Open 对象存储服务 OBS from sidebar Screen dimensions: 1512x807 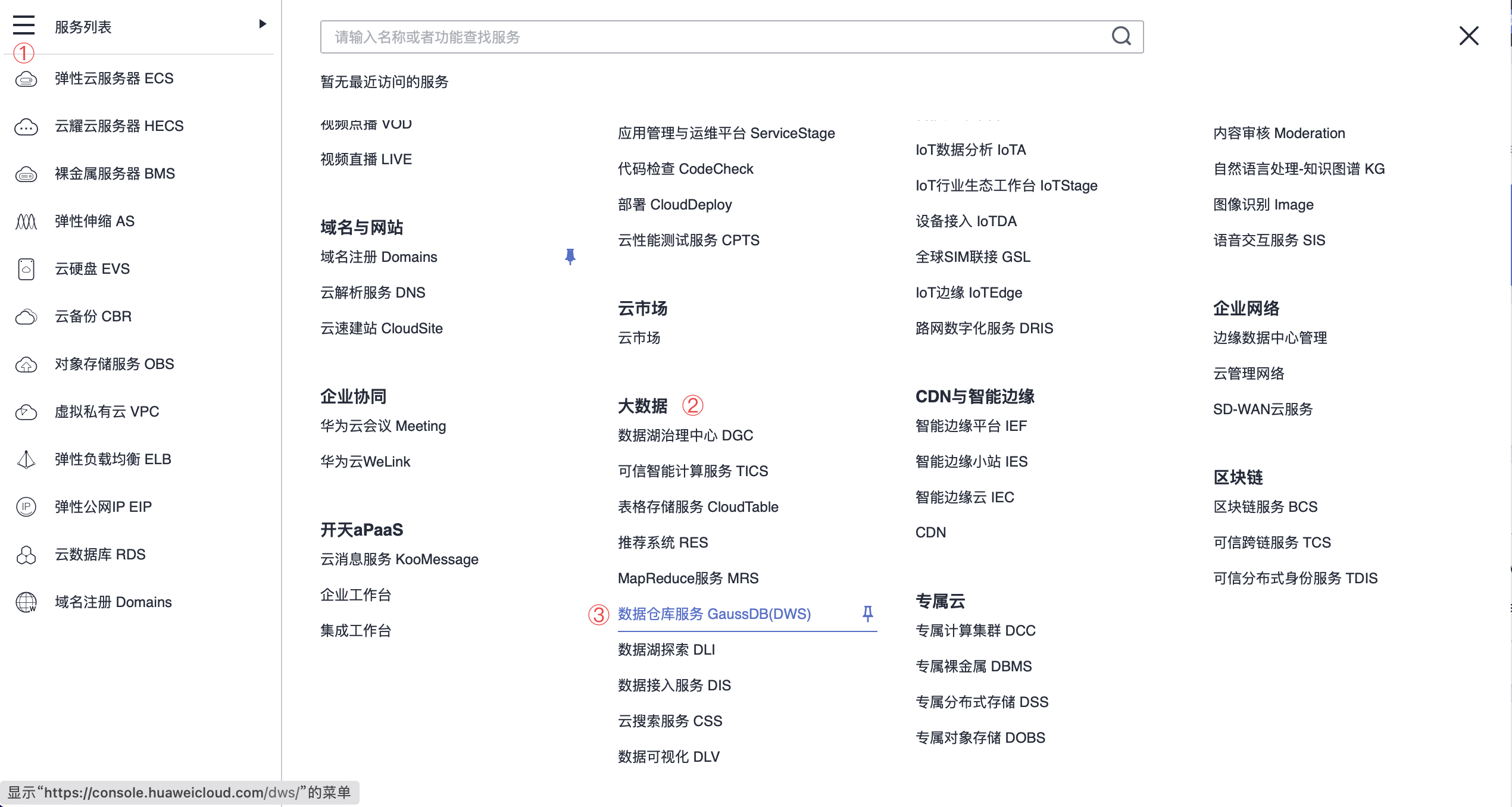(x=114, y=364)
